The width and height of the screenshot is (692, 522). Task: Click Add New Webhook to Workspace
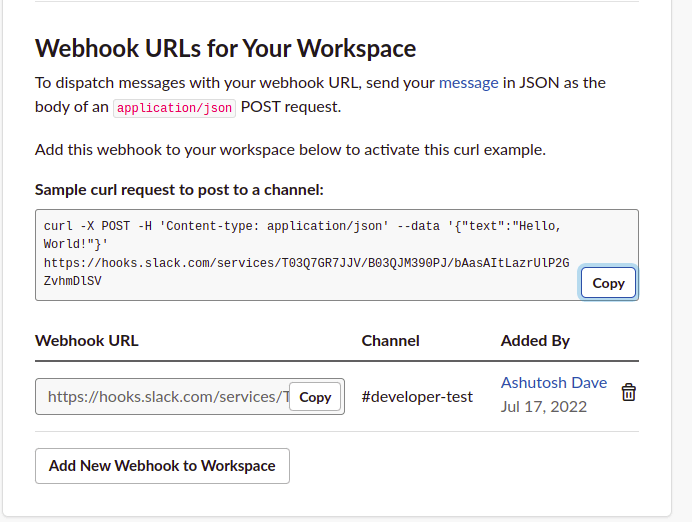[162, 466]
